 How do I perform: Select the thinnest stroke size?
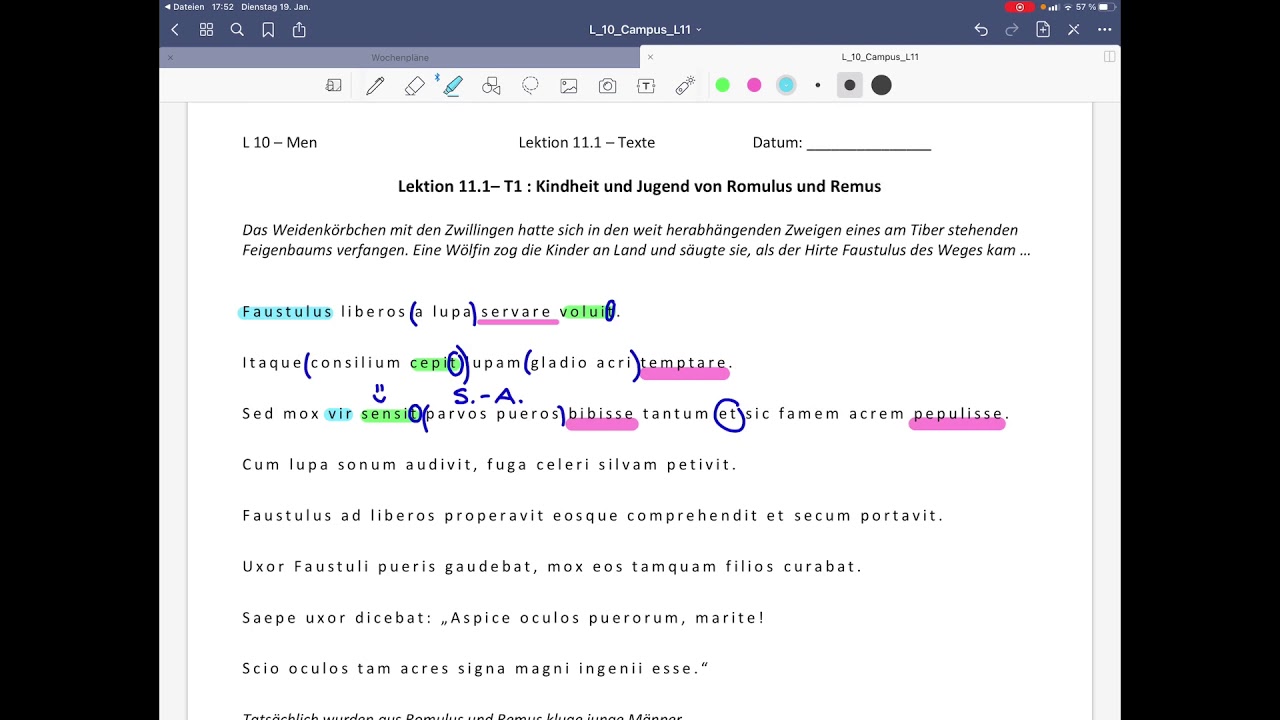[818, 86]
